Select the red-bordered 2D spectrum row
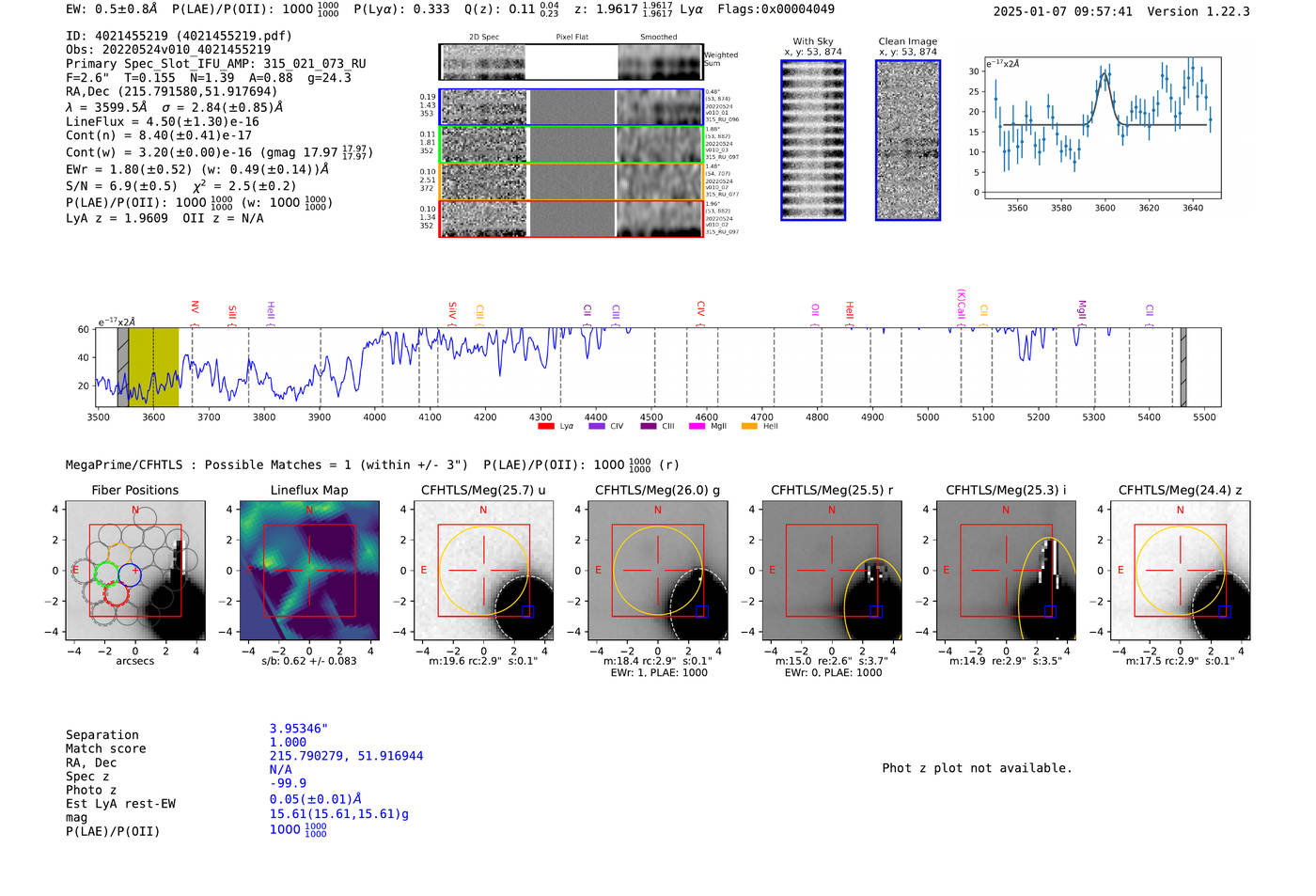Viewport: 1316px width, 896px height. click(x=572, y=219)
